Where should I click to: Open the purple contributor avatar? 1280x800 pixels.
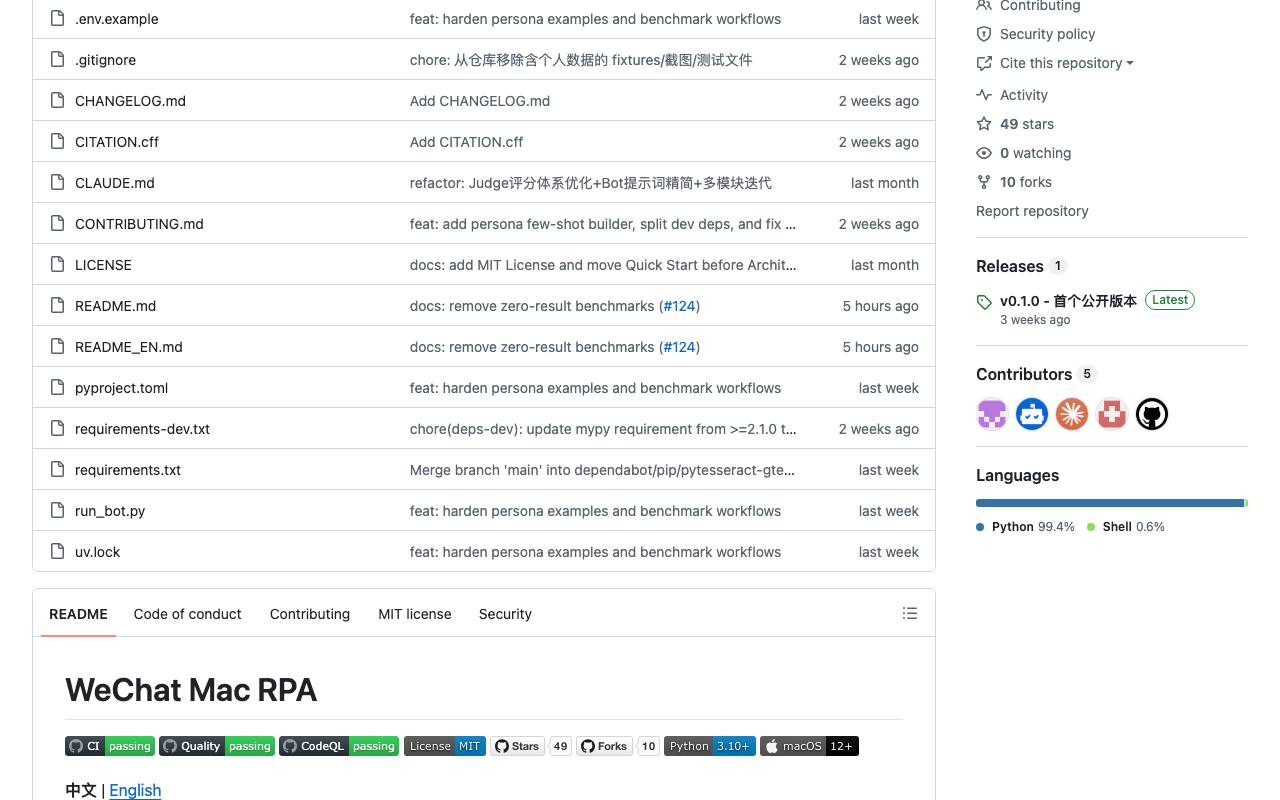click(992, 414)
